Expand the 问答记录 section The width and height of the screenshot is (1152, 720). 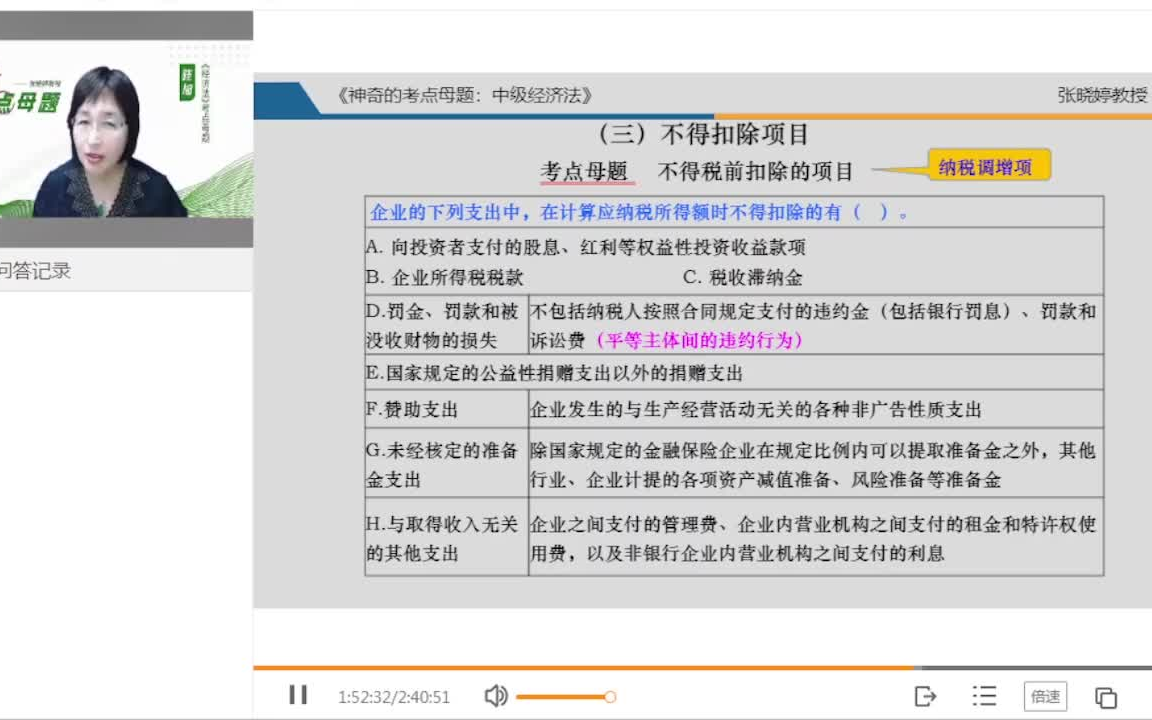click(x=34, y=270)
